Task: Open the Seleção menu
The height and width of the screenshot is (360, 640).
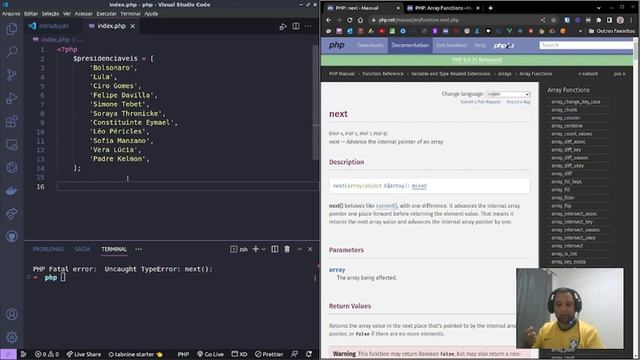Action: pyautogui.click(x=50, y=13)
